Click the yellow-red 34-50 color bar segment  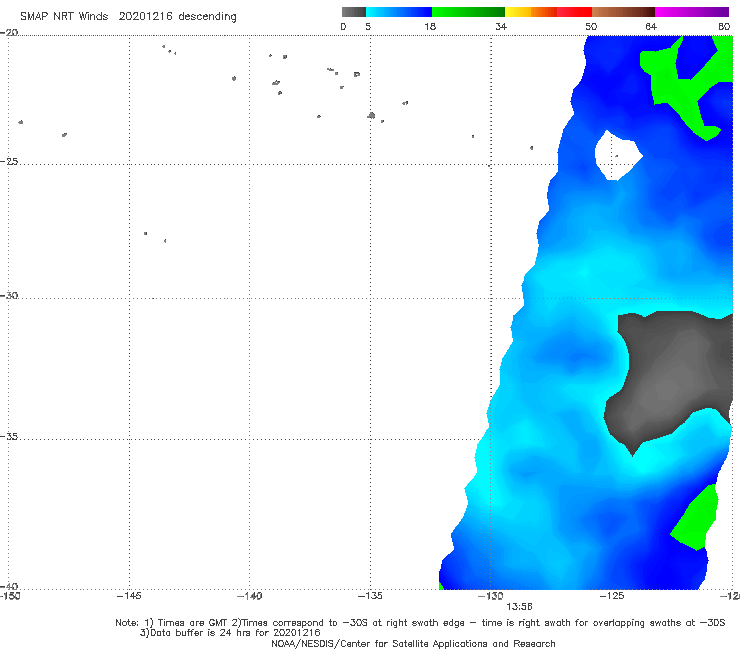[548, 12]
